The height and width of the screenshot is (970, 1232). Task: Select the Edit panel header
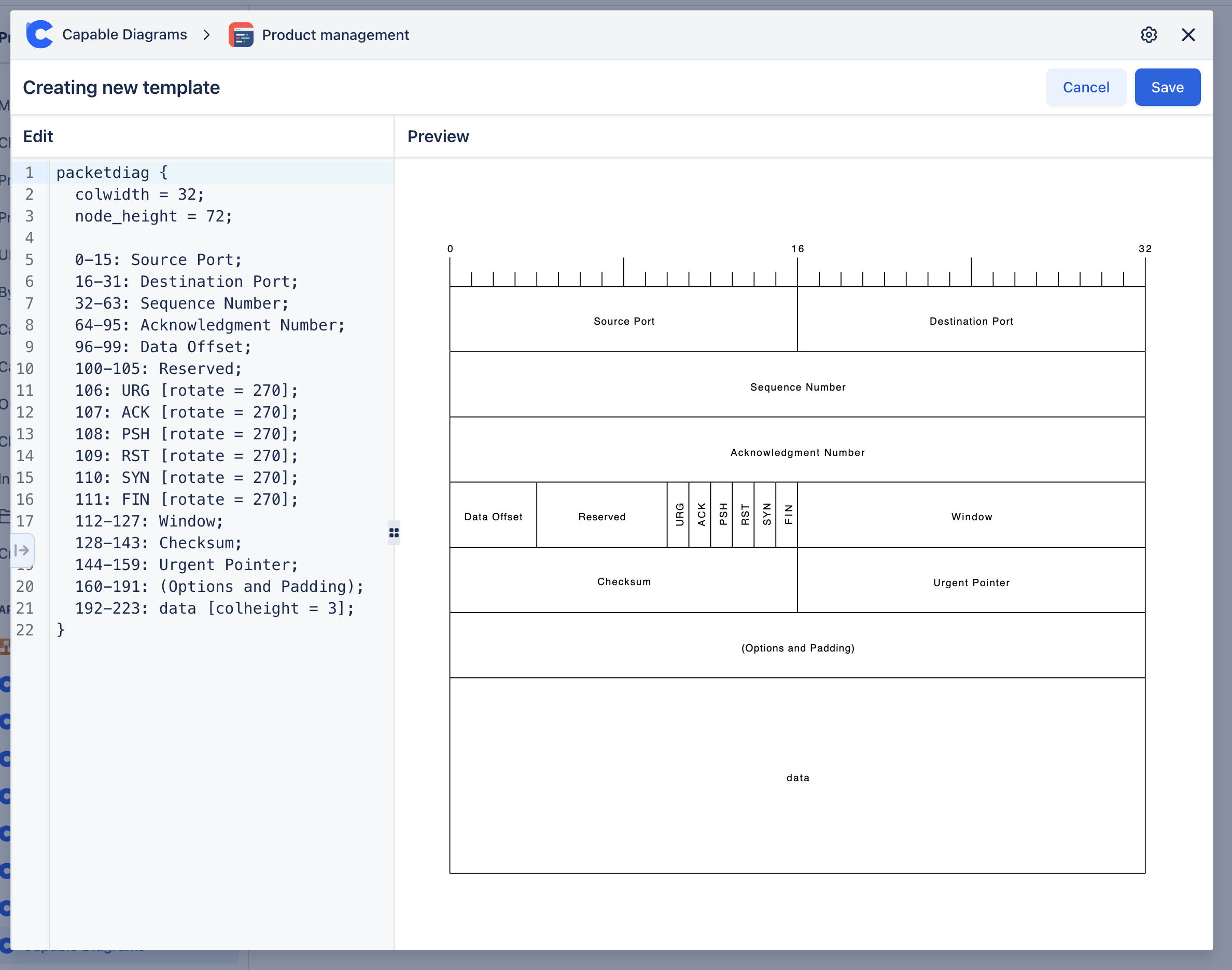click(x=37, y=136)
